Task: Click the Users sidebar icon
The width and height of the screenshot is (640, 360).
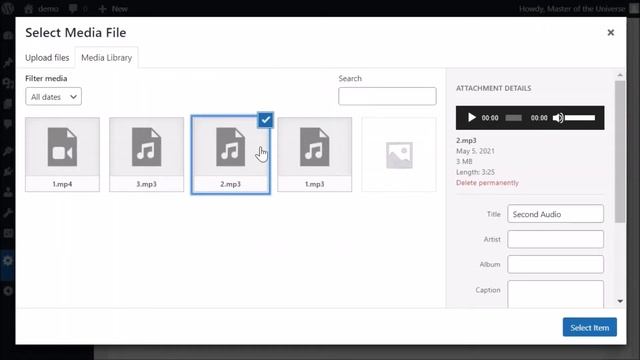Action: tap(8, 192)
